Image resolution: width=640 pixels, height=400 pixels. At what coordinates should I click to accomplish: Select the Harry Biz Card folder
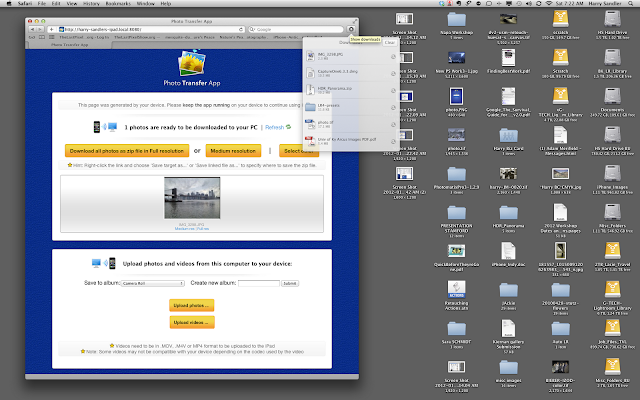(x=508, y=136)
